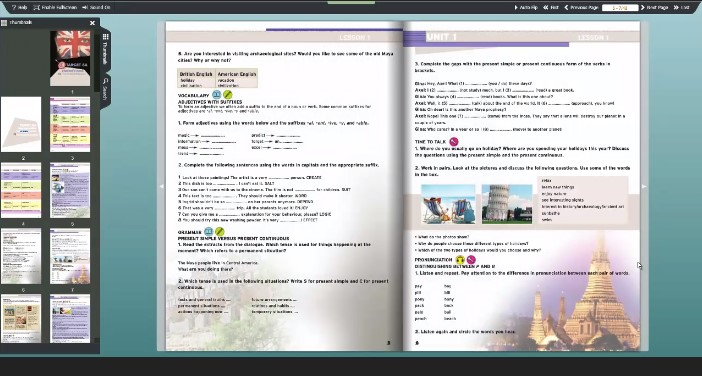Click the blue book icon beside Vocabulary
The image size is (702, 376).
coord(217,95)
